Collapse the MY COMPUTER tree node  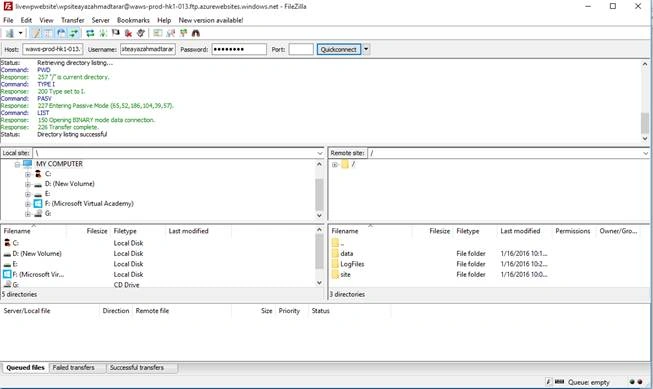tap(17, 165)
